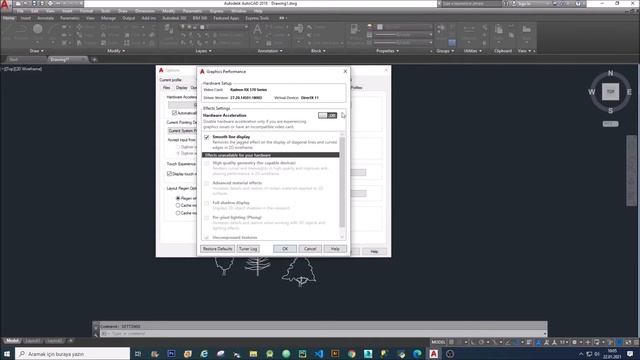Viewport: 640px width, 360px height.
Task: Expand the Block panel
Action: [x=318, y=51]
